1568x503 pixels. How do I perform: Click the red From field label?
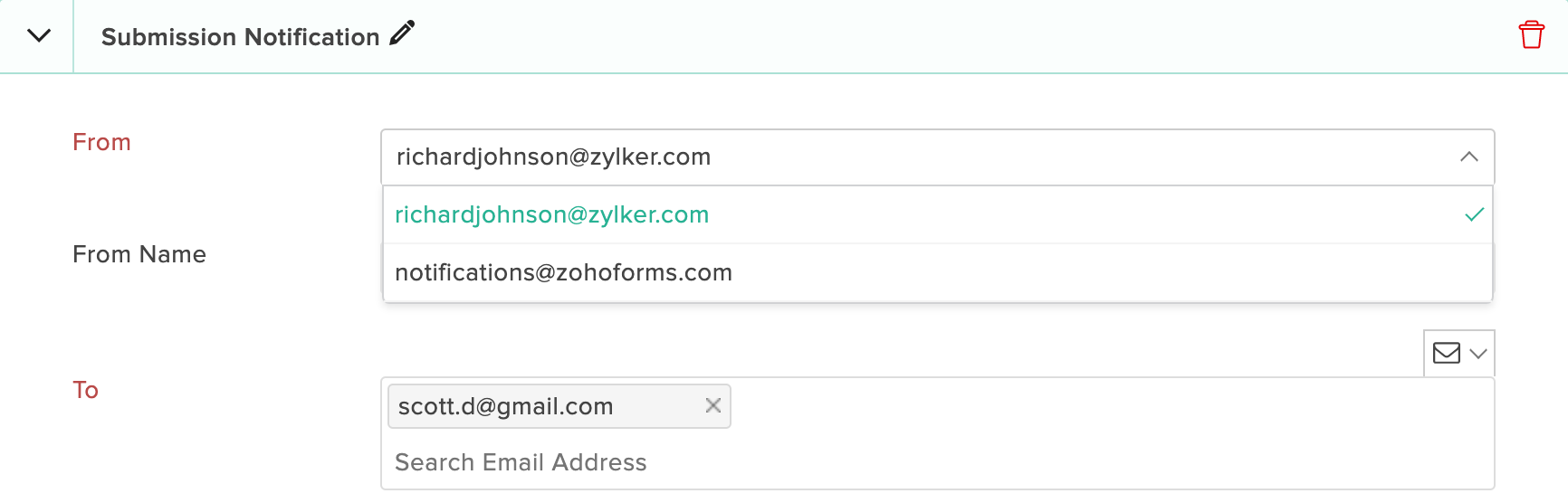(101, 142)
